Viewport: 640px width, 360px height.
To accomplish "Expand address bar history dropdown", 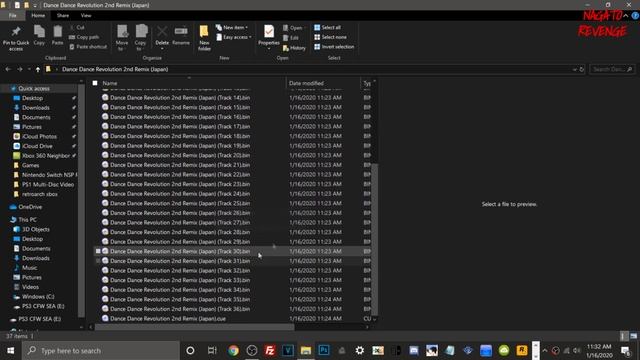I will 575,69.
